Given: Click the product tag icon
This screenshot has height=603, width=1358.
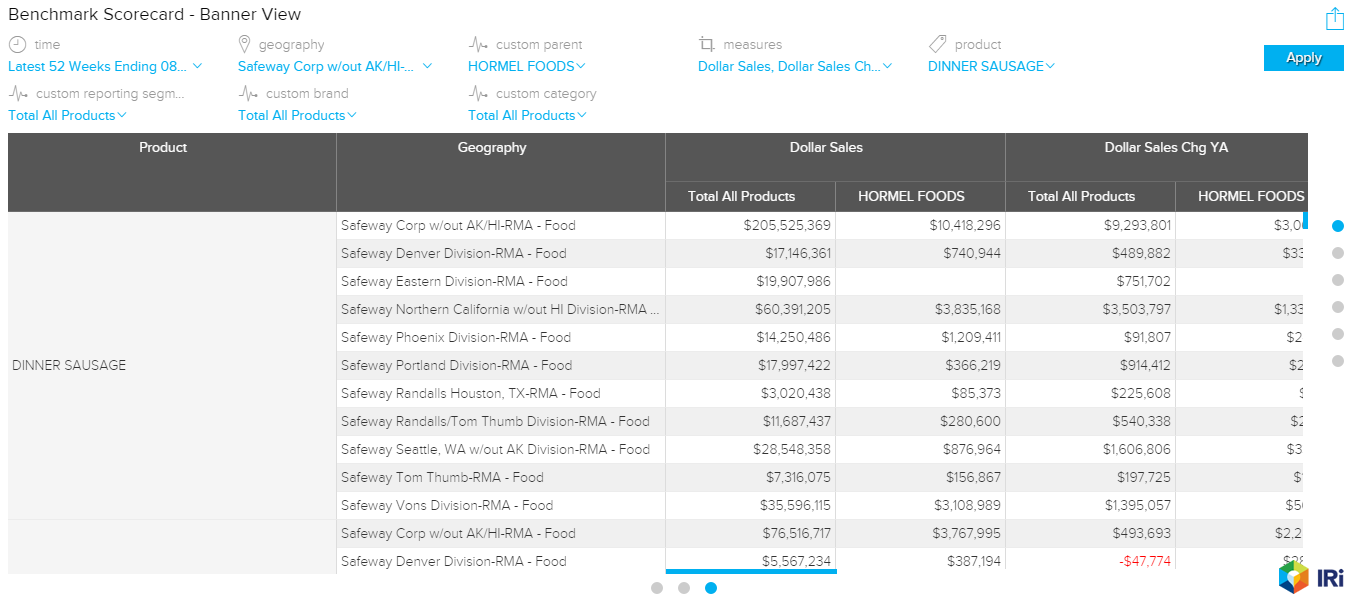Looking at the screenshot, I should tap(937, 44).
